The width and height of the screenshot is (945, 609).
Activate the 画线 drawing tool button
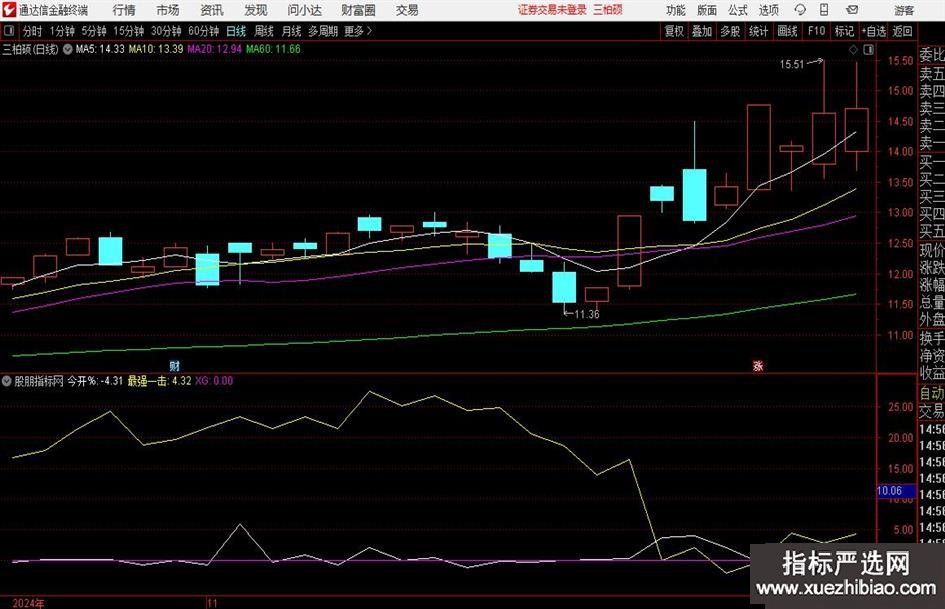[x=787, y=31]
